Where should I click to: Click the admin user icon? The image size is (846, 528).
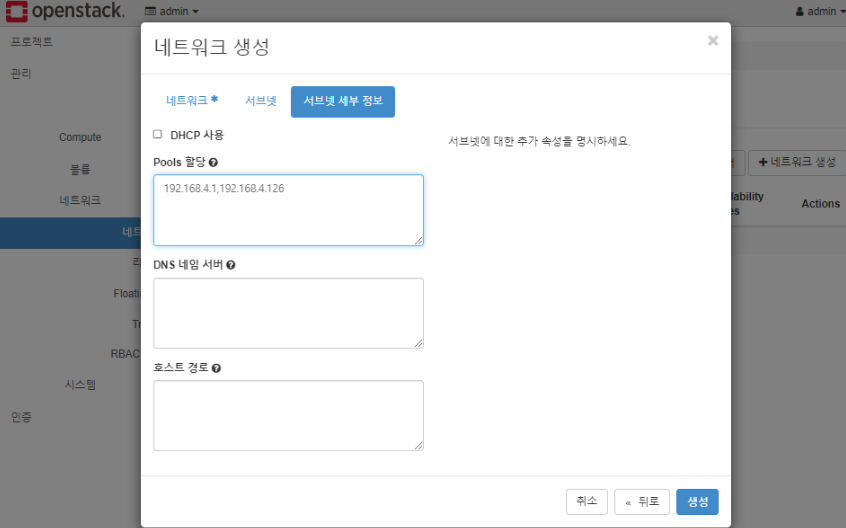pos(799,11)
